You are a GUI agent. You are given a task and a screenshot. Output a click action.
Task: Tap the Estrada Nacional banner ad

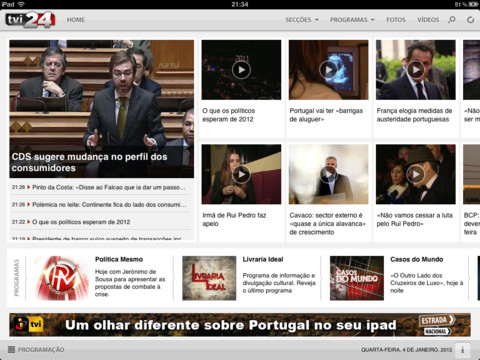point(240,325)
